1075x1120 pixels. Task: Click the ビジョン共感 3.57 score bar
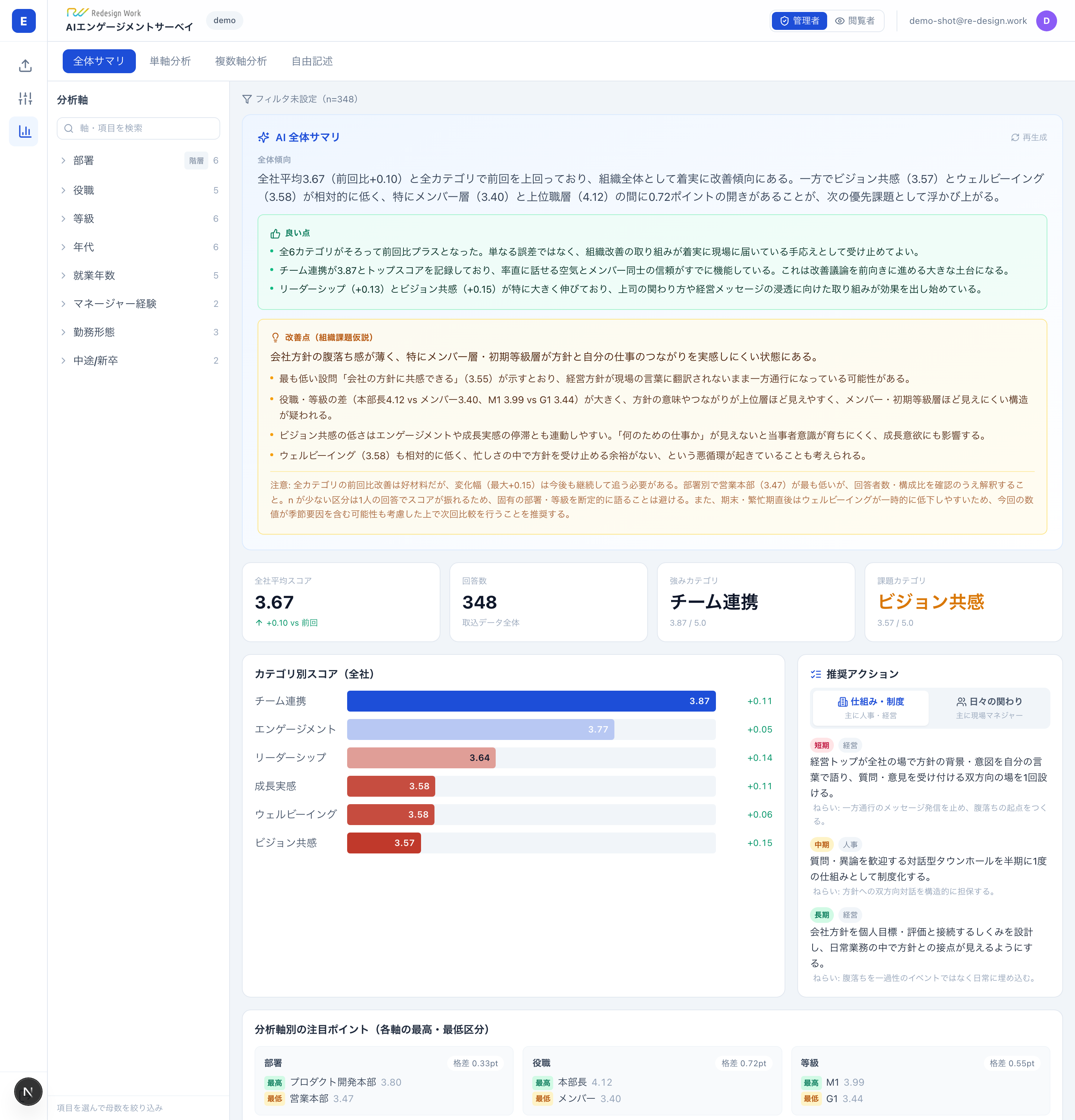[384, 843]
